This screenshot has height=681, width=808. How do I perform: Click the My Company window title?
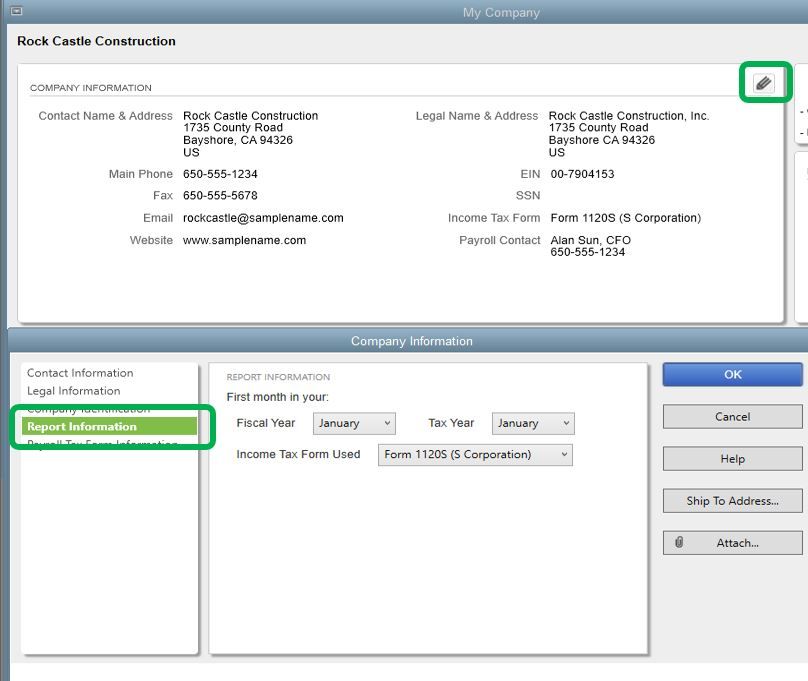click(501, 12)
